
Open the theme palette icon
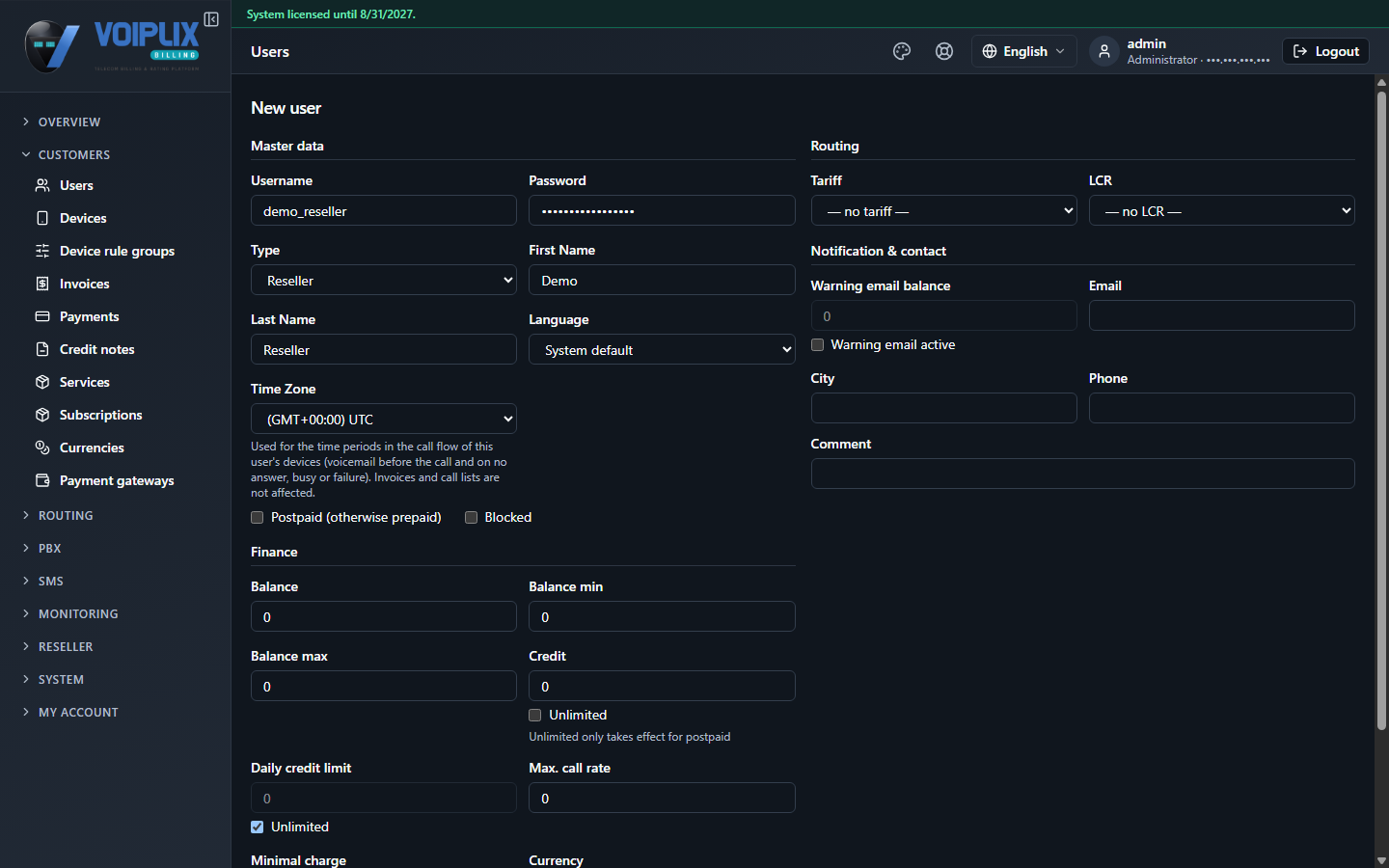click(902, 51)
